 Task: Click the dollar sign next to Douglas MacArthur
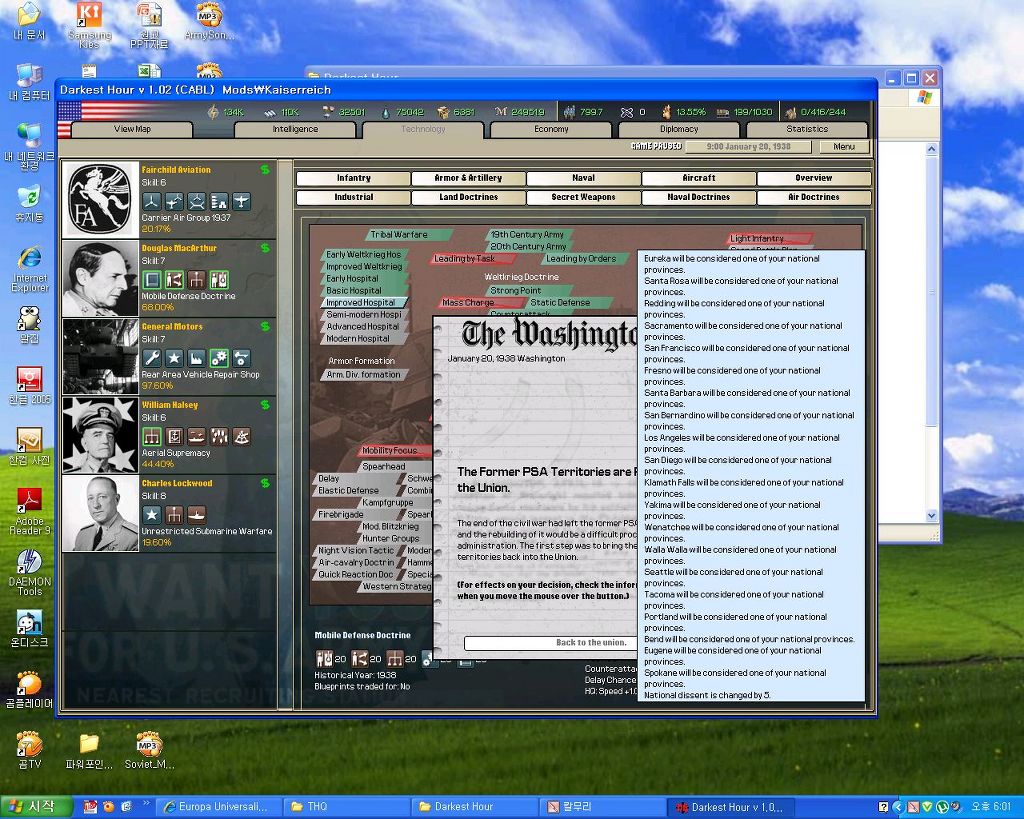point(264,248)
